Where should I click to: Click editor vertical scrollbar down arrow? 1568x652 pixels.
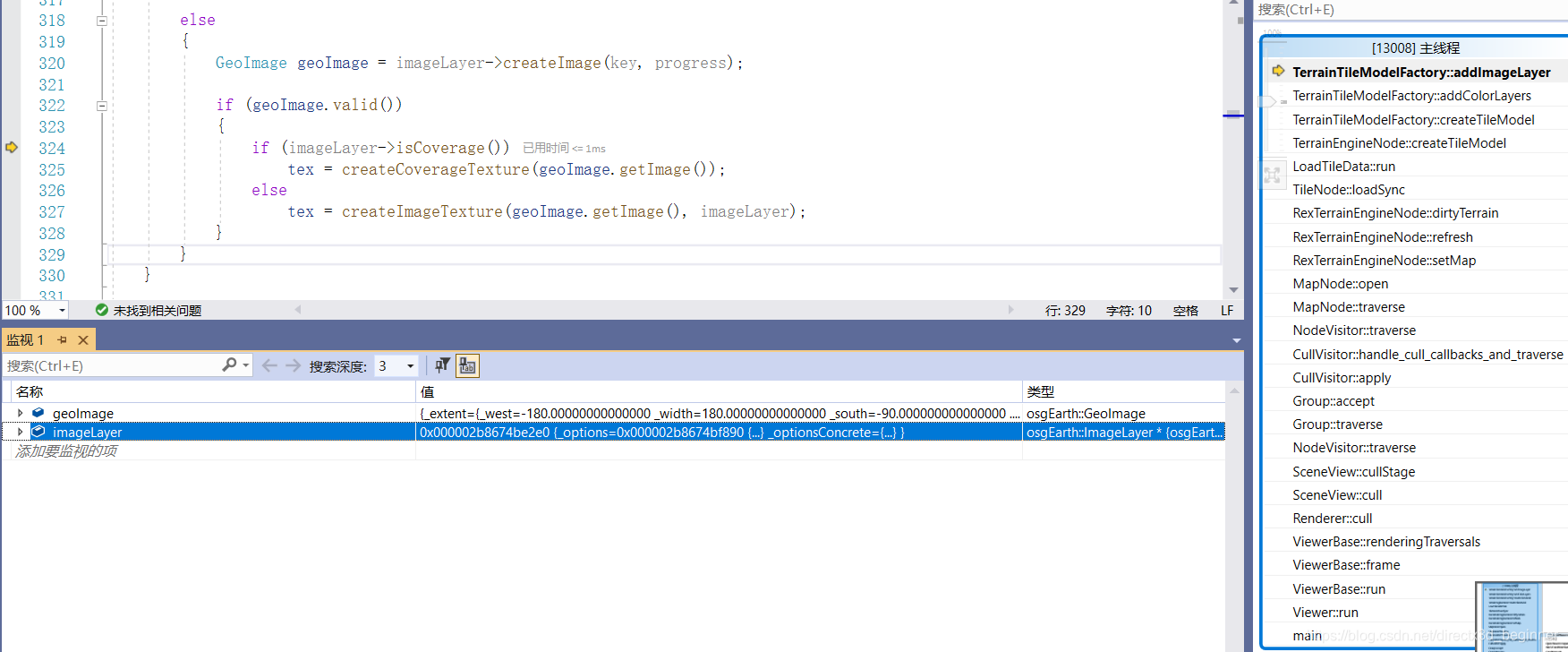[x=1233, y=289]
